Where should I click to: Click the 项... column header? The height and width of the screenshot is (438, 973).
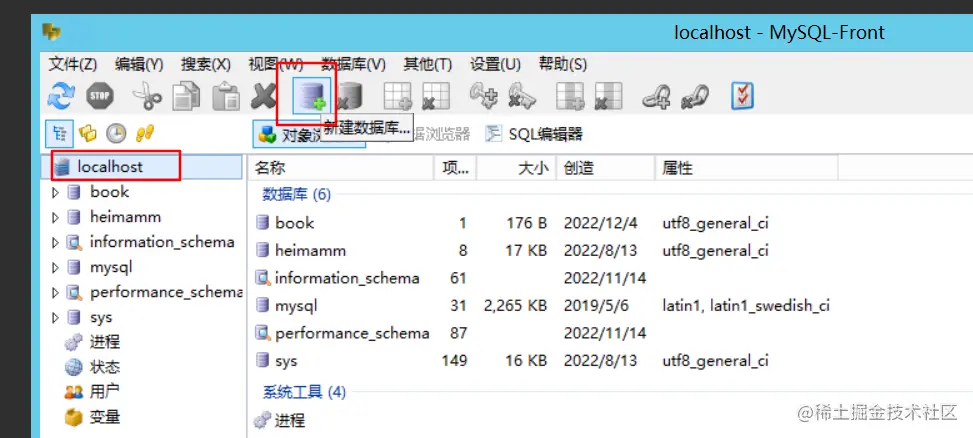[455, 168]
